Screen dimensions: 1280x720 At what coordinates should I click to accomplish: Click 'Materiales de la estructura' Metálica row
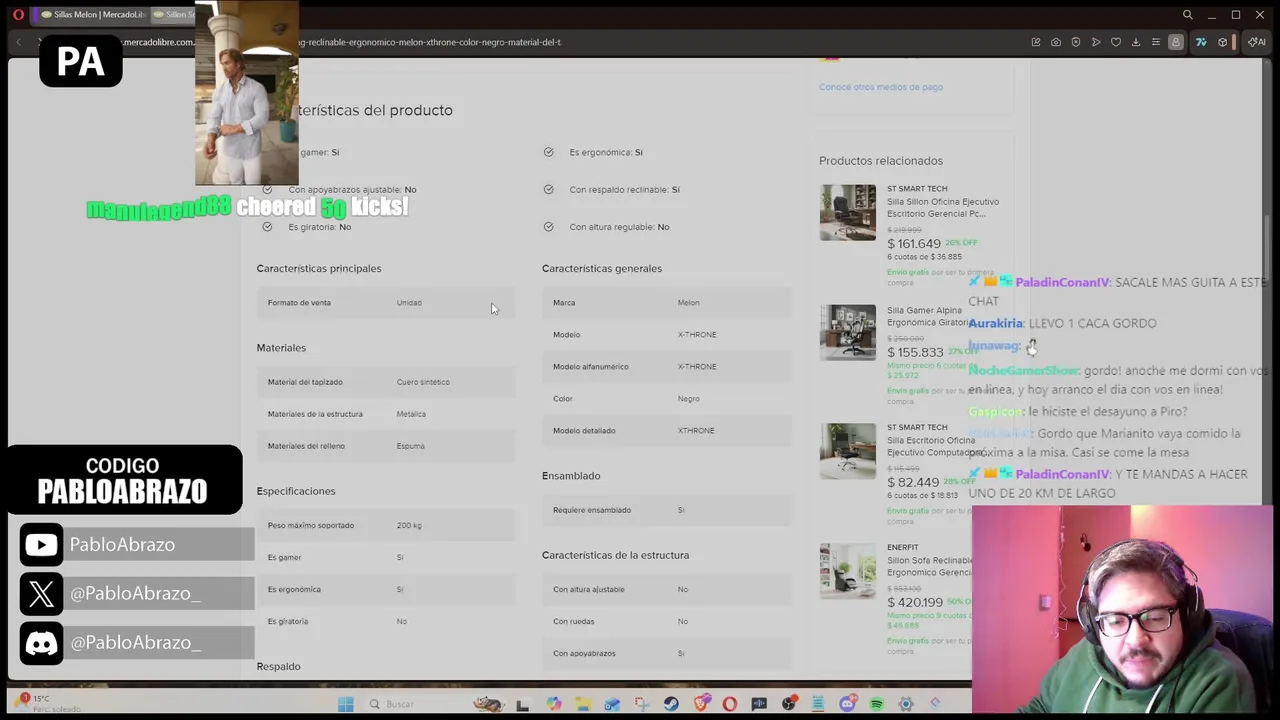[x=385, y=414]
